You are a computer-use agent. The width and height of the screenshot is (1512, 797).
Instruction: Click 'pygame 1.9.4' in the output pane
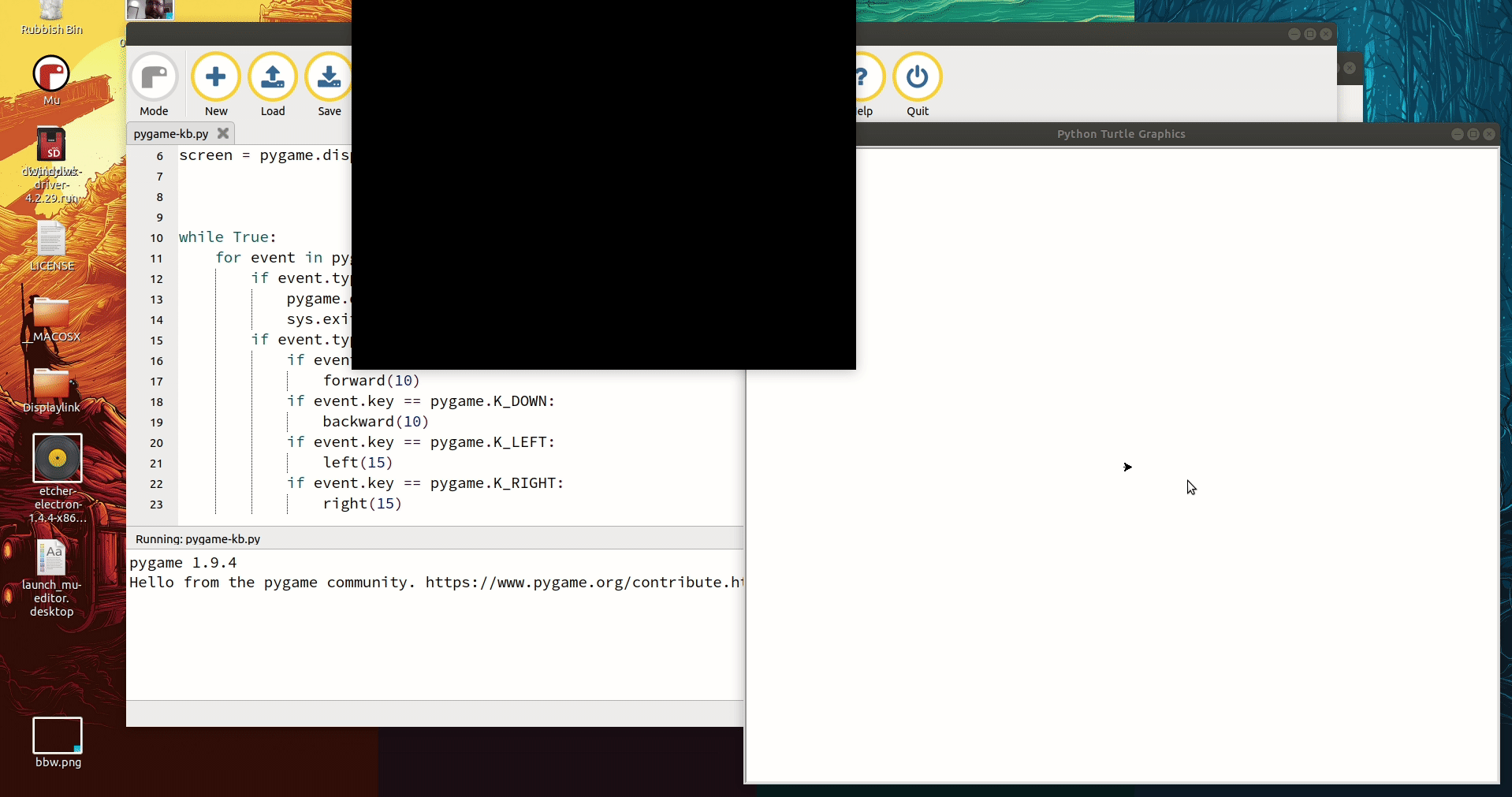[183, 563]
